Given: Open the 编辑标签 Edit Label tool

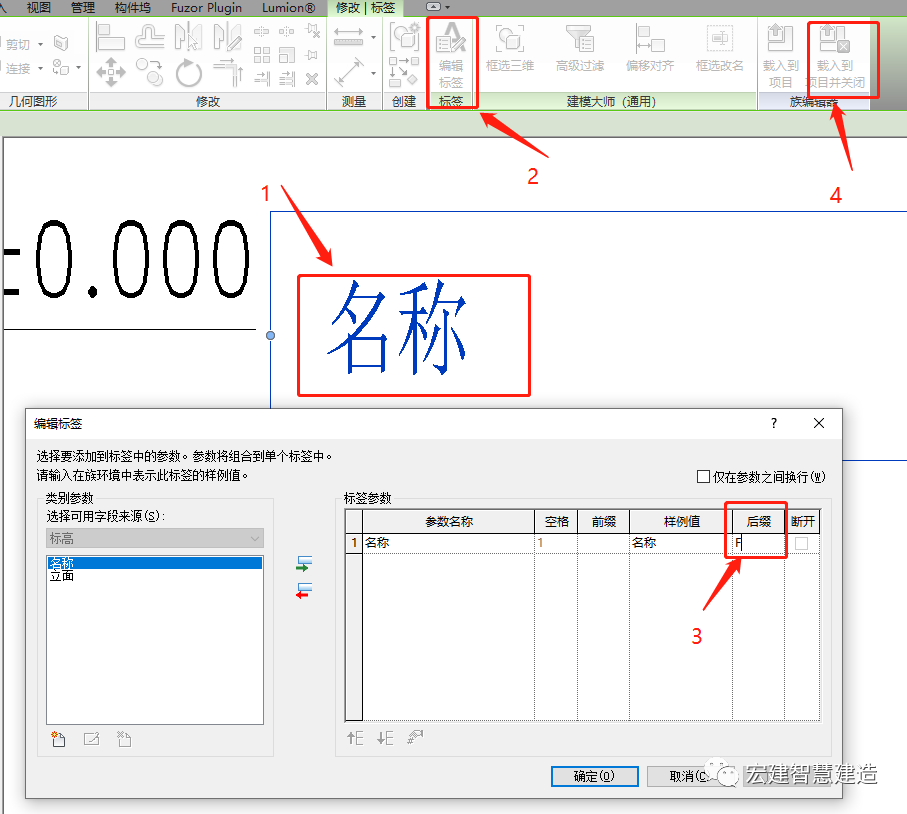Looking at the screenshot, I should pyautogui.click(x=451, y=55).
